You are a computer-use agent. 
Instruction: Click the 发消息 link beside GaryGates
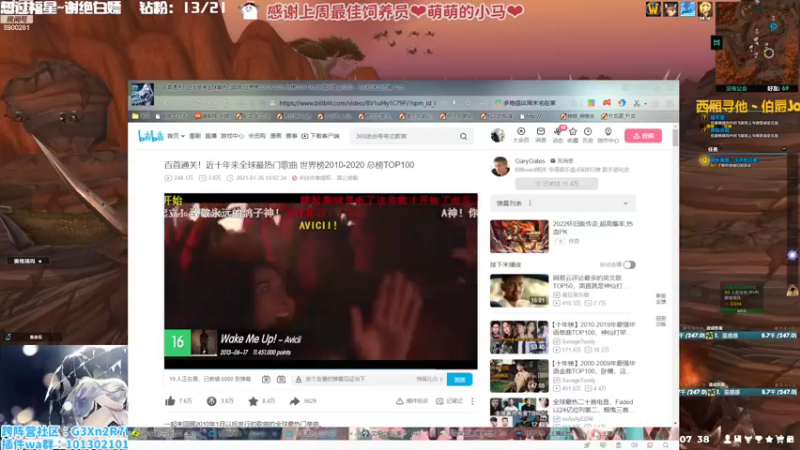point(563,161)
